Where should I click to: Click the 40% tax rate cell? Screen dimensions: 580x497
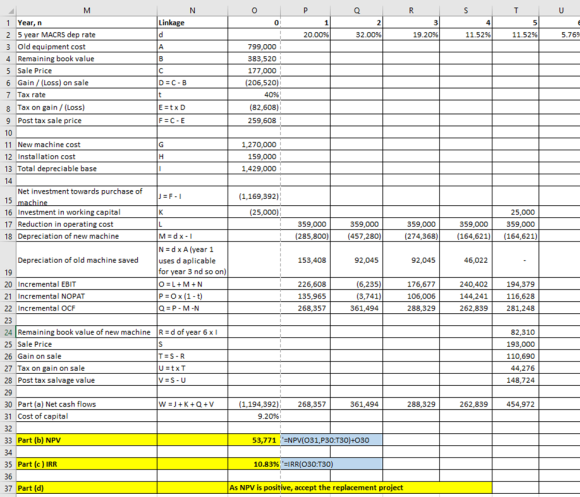(254, 95)
